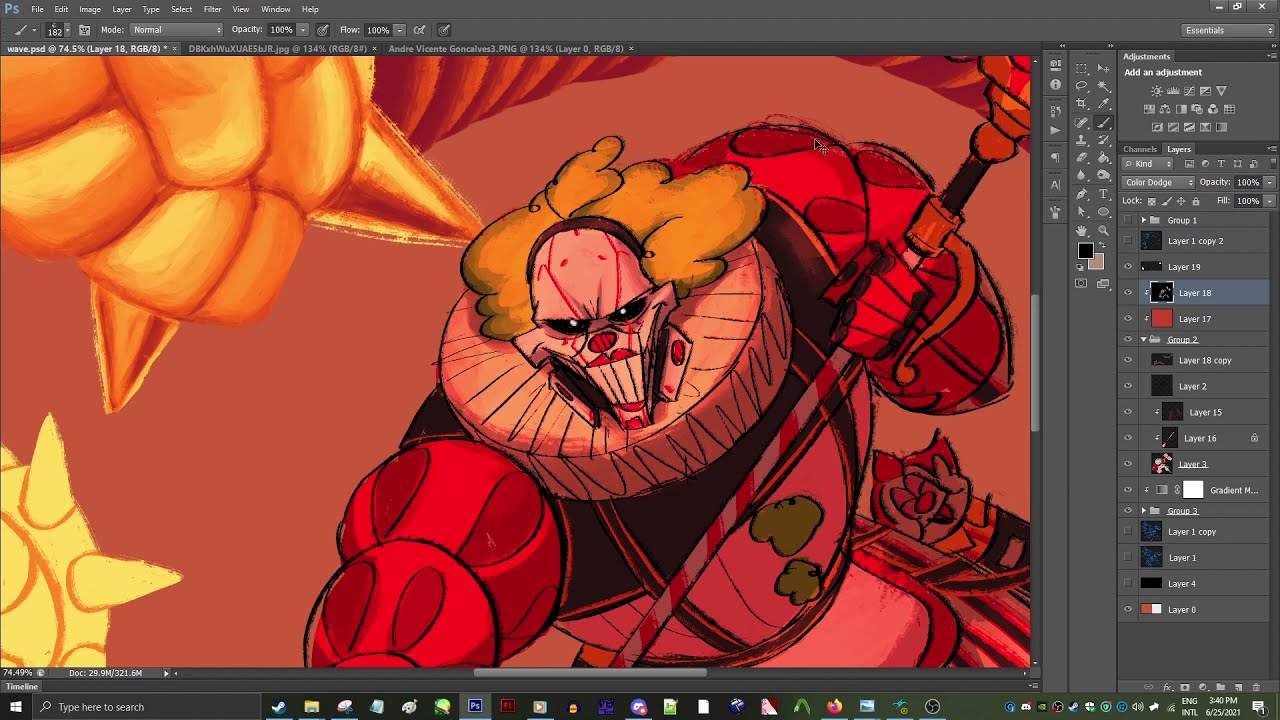Swap foreground and background colors
Viewport: 1280px width, 720px height.
(1101, 243)
